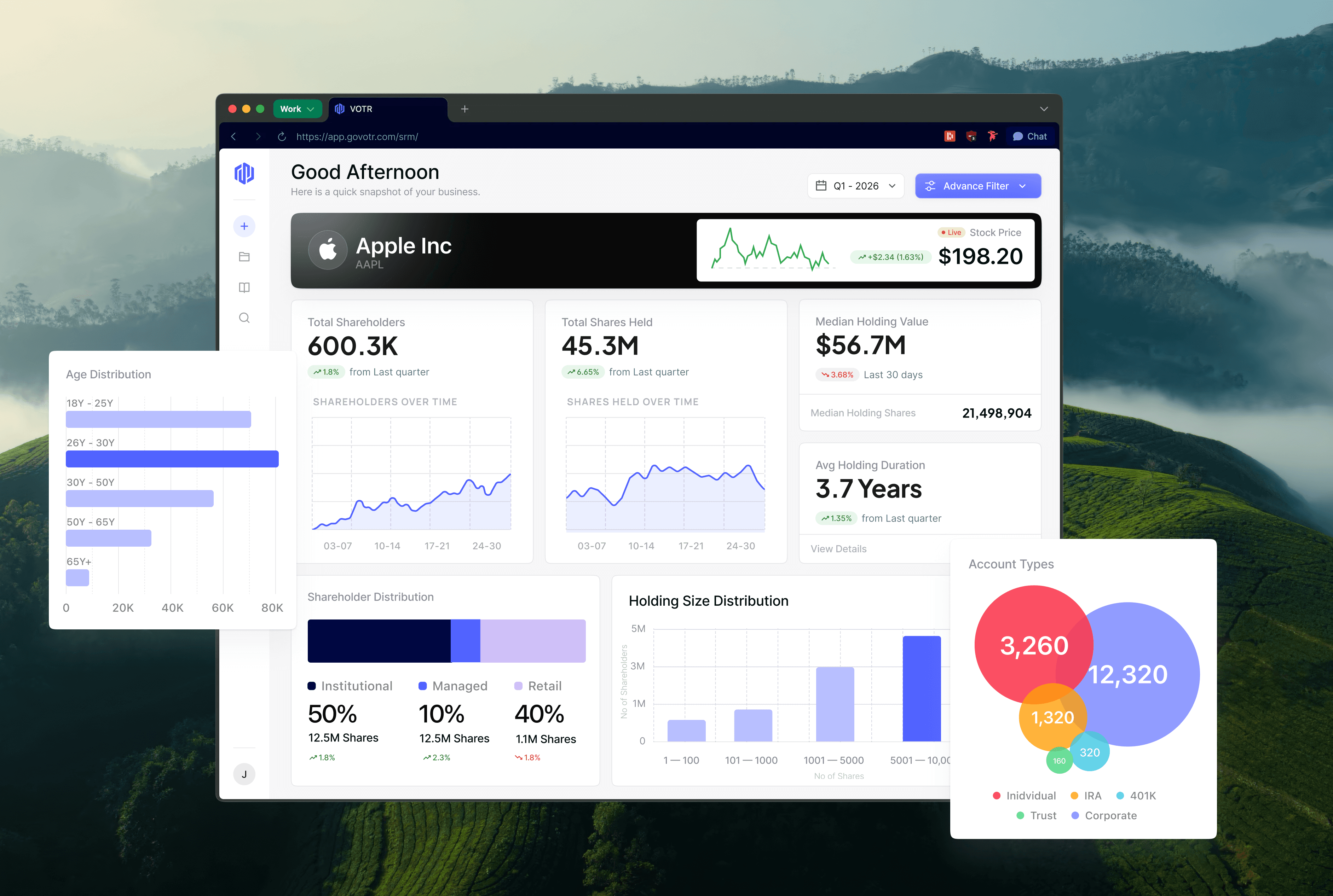Open the folder icon in sidebar

[x=244, y=257]
